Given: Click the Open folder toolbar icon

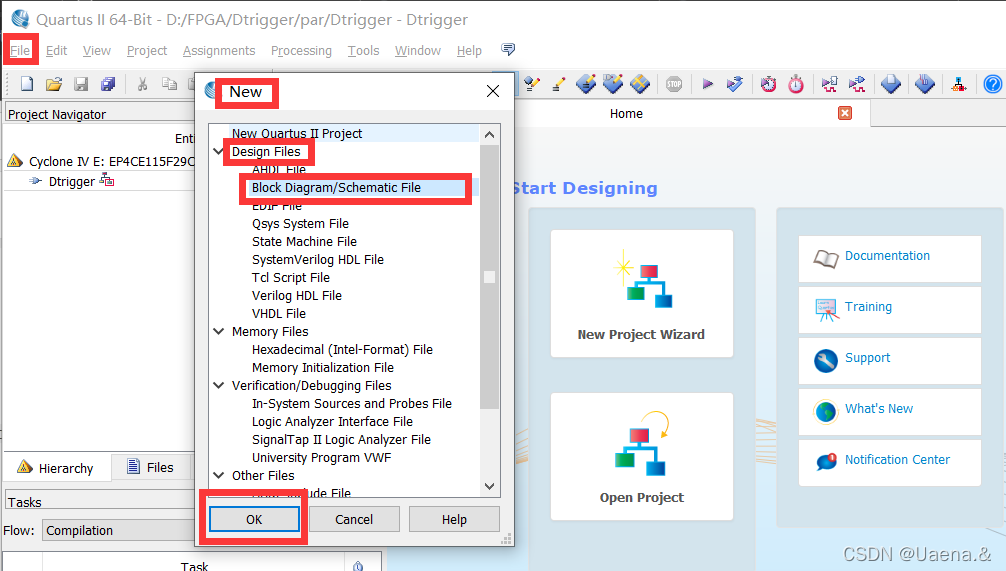Looking at the screenshot, I should click(x=54, y=84).
